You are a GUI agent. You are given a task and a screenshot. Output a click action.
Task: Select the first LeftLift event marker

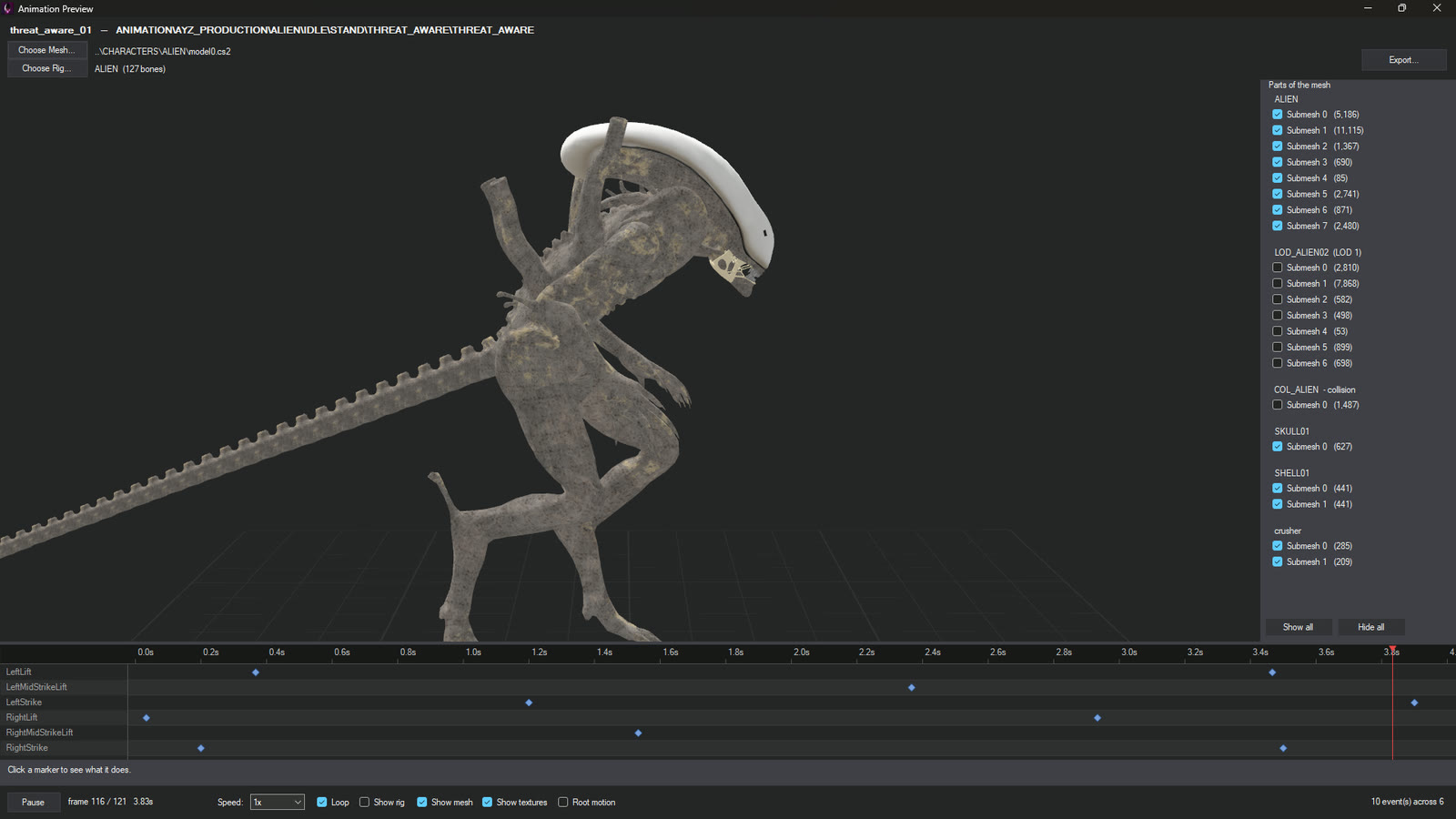256,672
